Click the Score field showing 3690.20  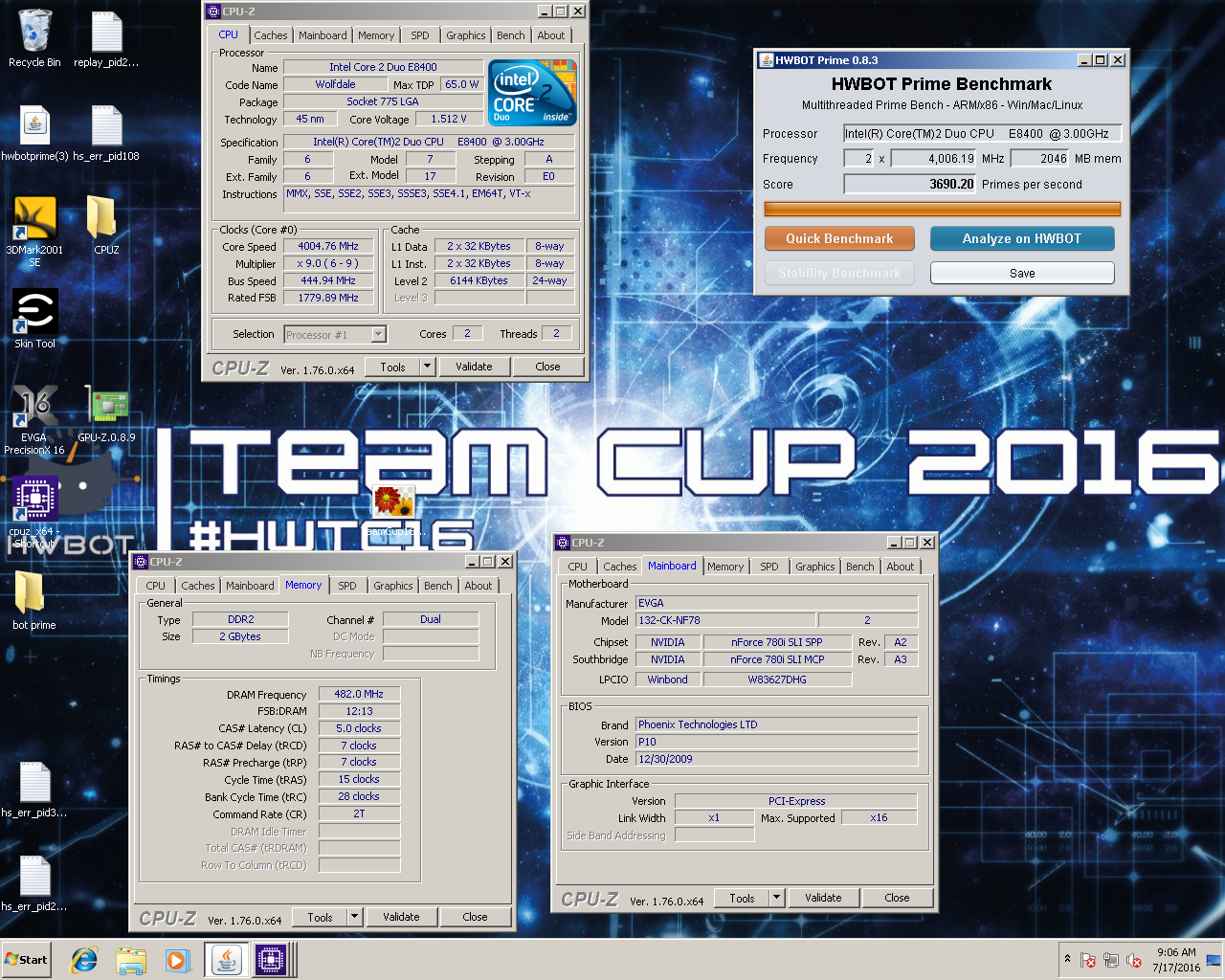[x=909, y=184]
